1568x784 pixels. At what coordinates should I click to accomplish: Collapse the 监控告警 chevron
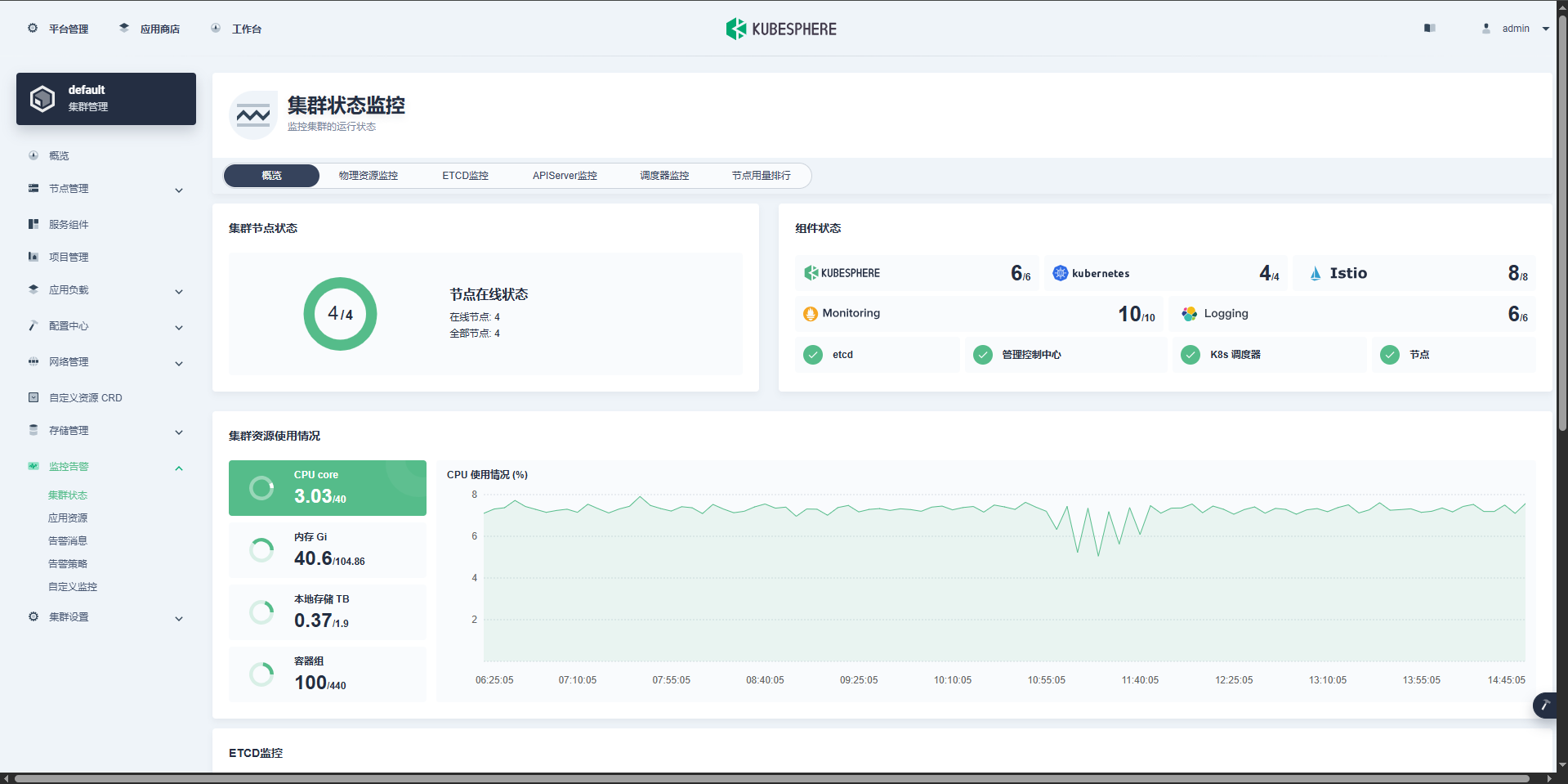179,468
